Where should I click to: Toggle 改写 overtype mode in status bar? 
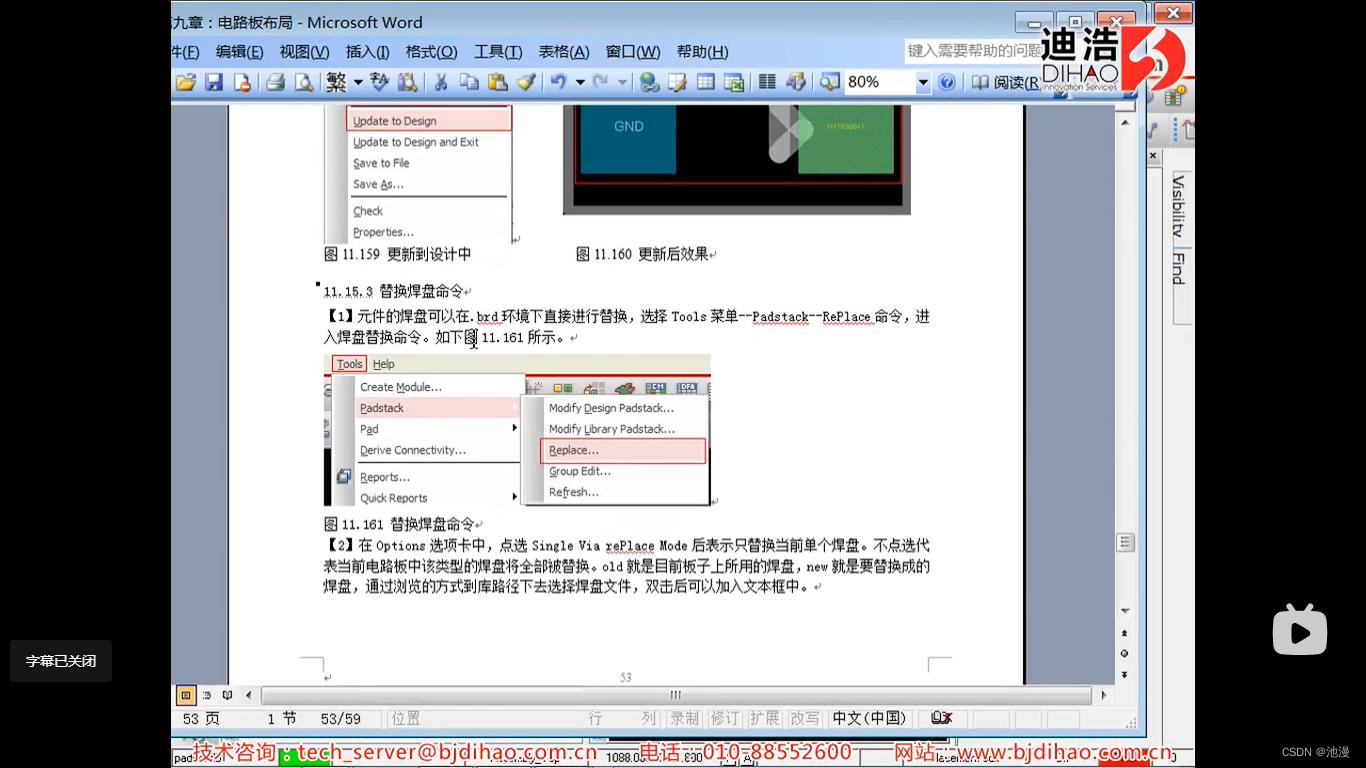[x=804, y=718]
